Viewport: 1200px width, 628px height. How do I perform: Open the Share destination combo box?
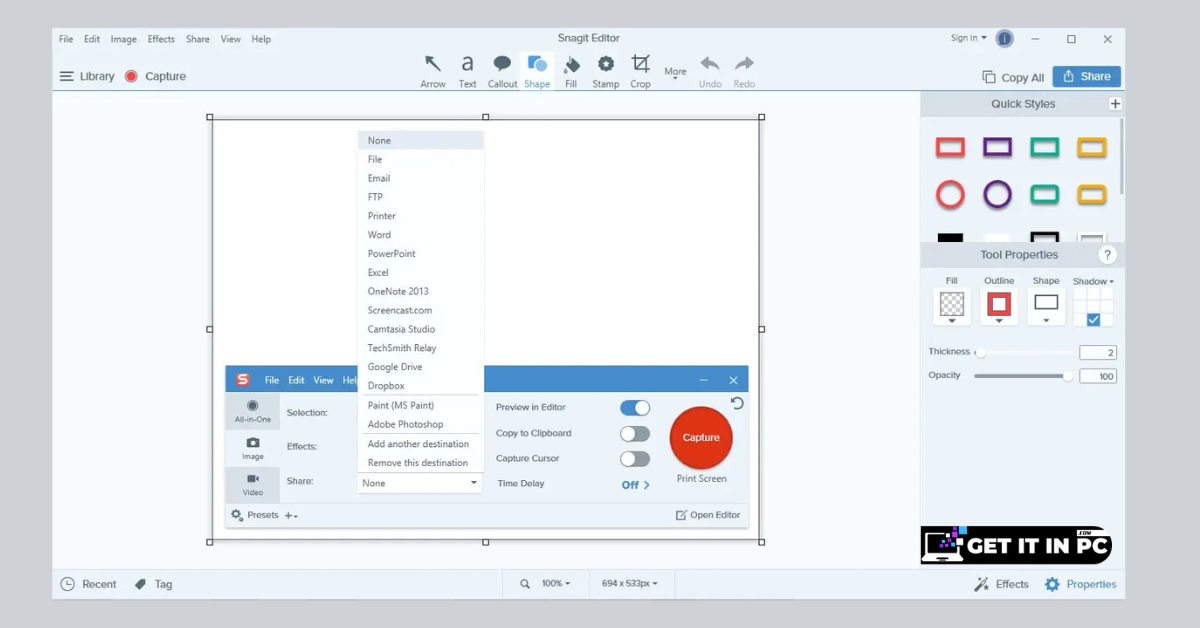pyautogui.click(x=419, y=483)
